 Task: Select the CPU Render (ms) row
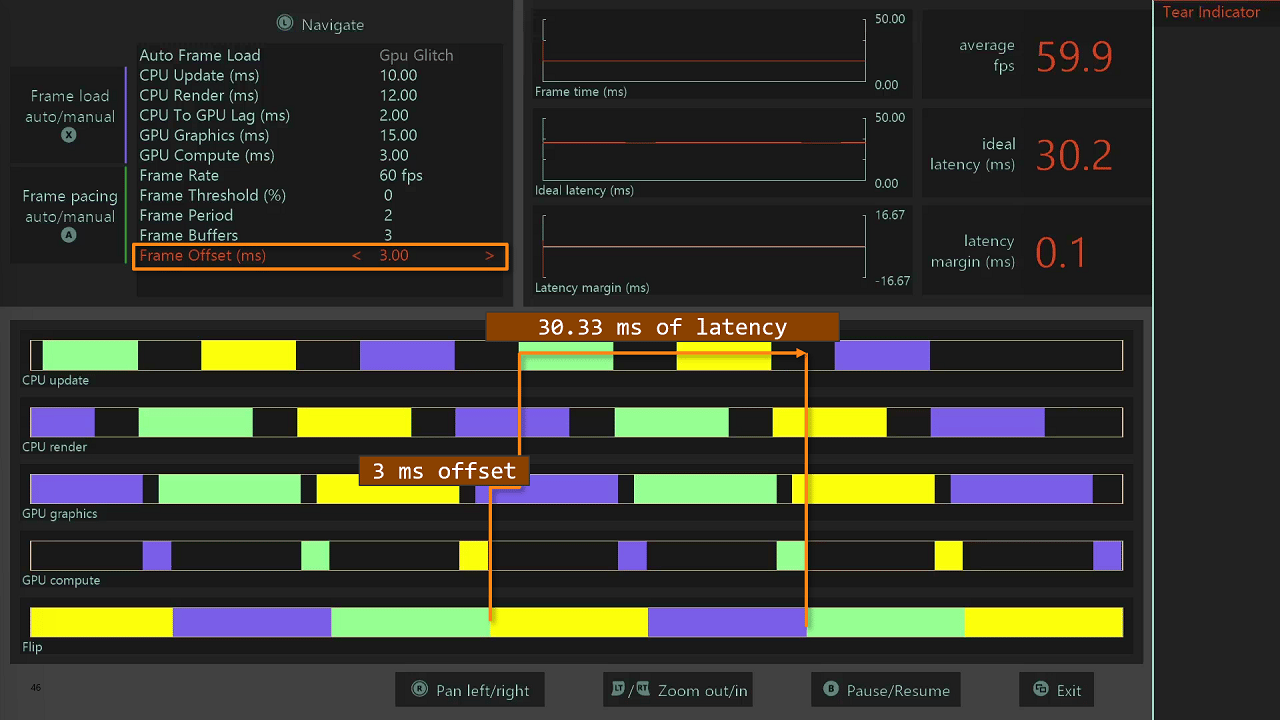pos(320,95)
